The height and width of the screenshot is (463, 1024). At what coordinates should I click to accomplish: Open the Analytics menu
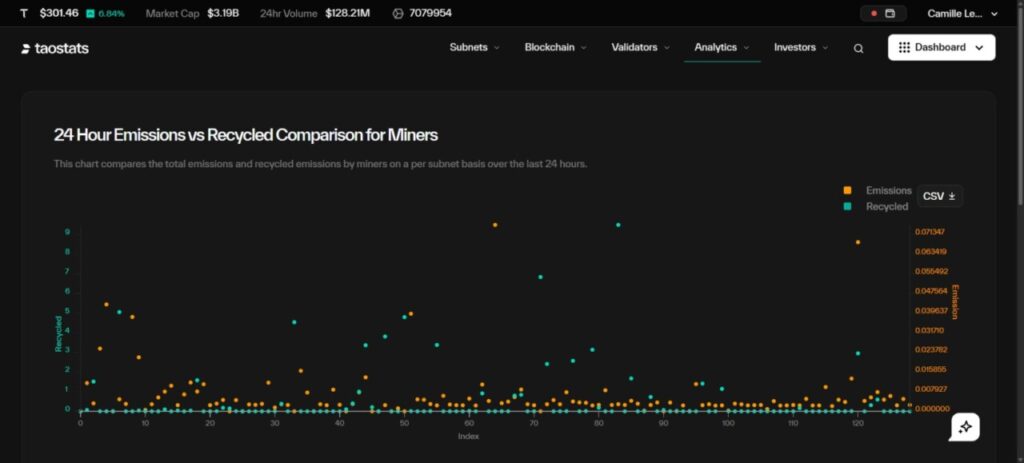pos(721,47)
